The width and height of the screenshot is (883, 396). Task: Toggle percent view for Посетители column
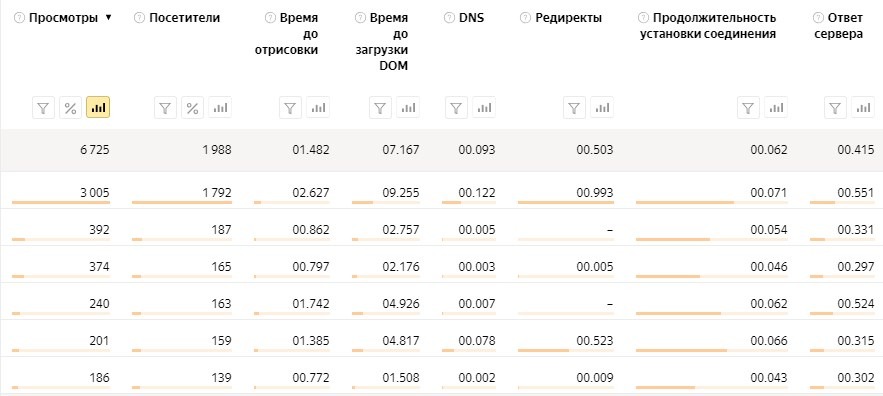tap(193, 108)
